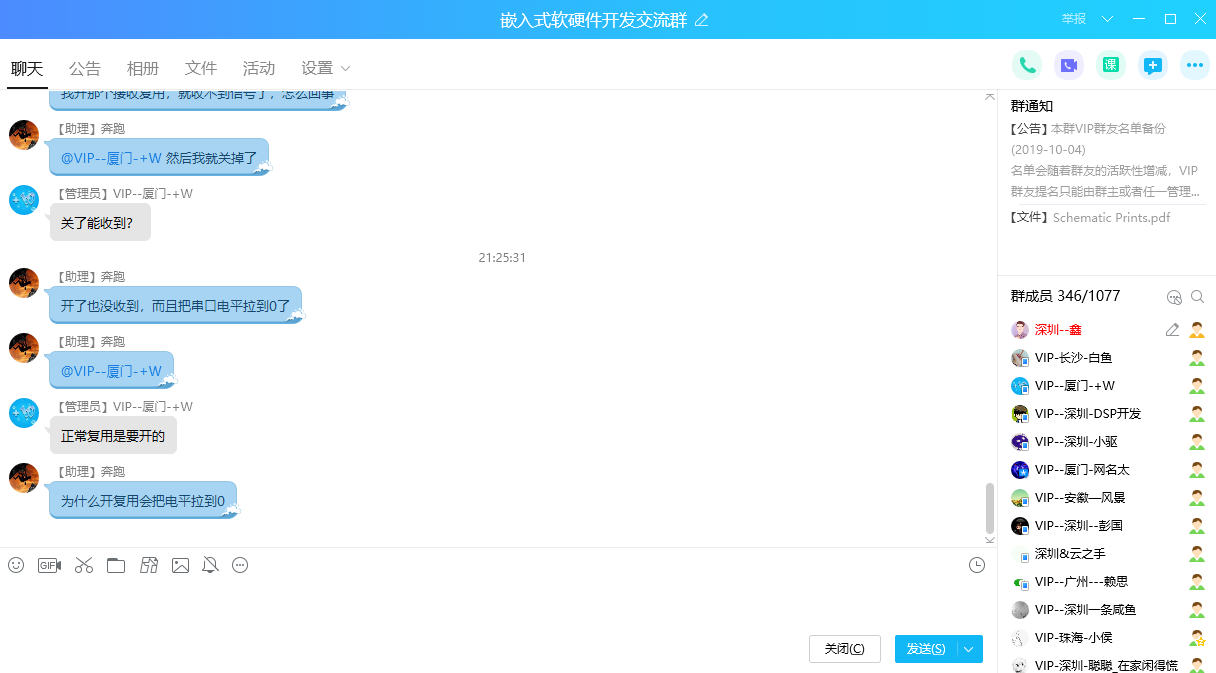Open chat history via clock icon
The image size is (1216, 673).
(x=977, y=567)
